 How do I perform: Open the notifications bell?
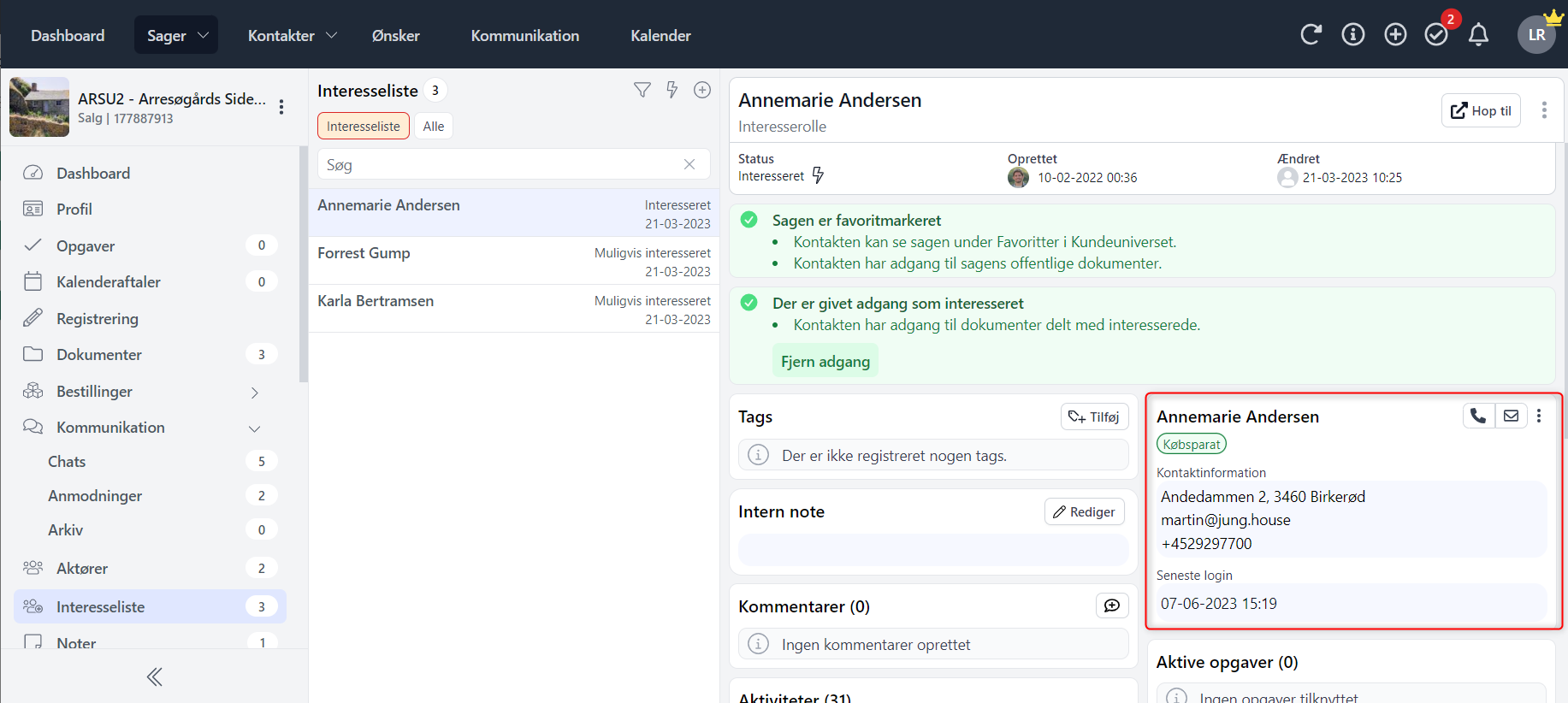[1478, 34]
